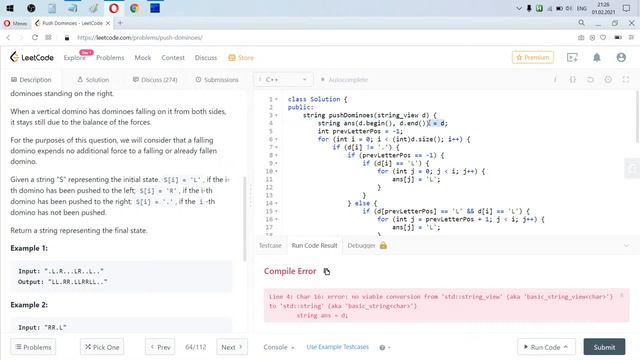Open Opera speed dial grid

[49, 38]
